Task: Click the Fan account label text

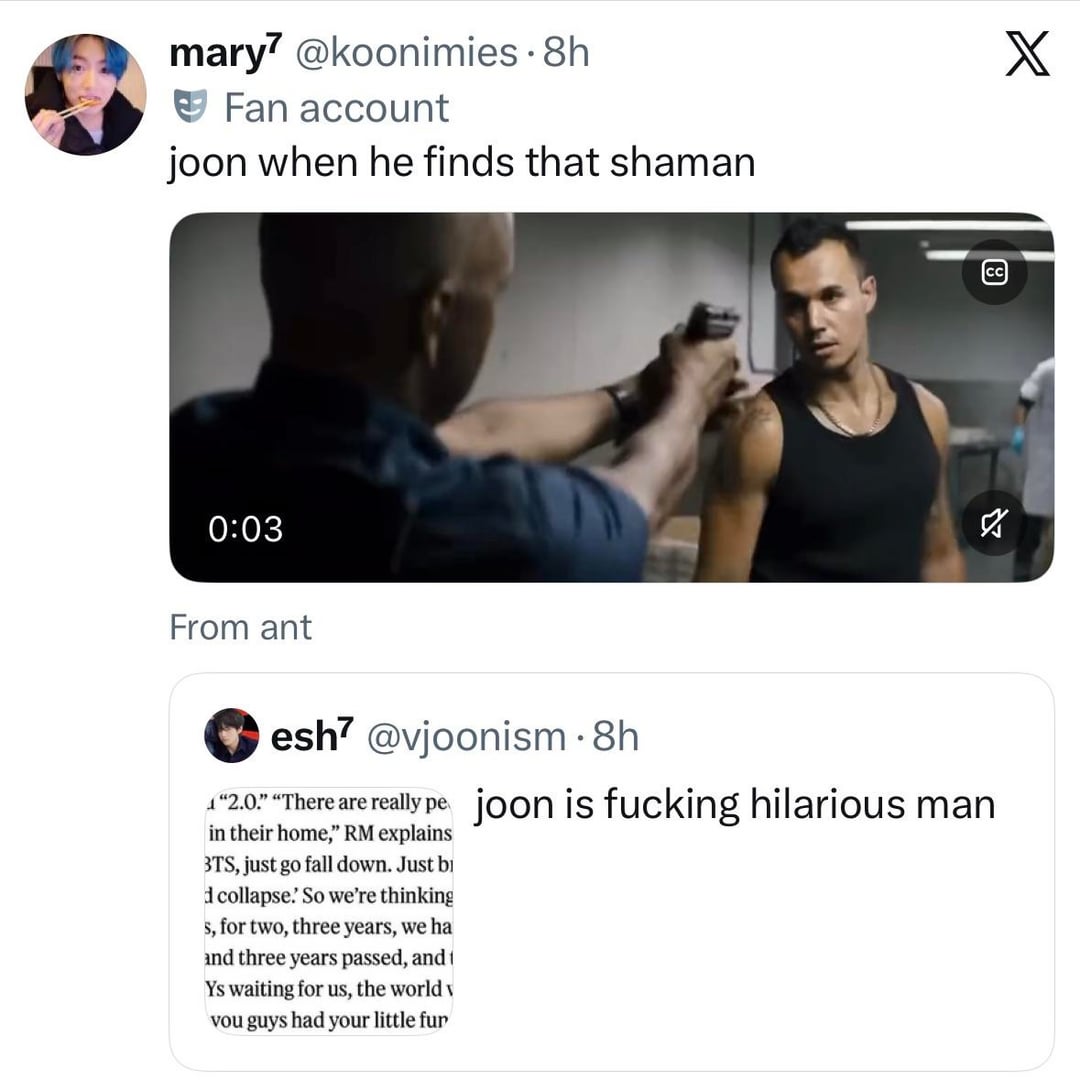Action: (336, 108)
